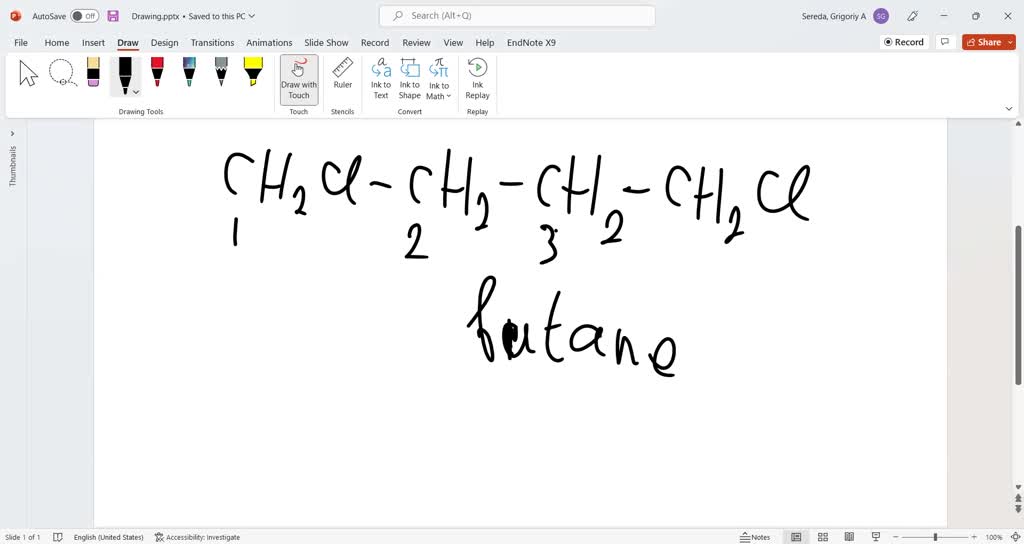Click the pen coming-soon features icon
Screen dimensions: 1024x544
tap(914, 16)
